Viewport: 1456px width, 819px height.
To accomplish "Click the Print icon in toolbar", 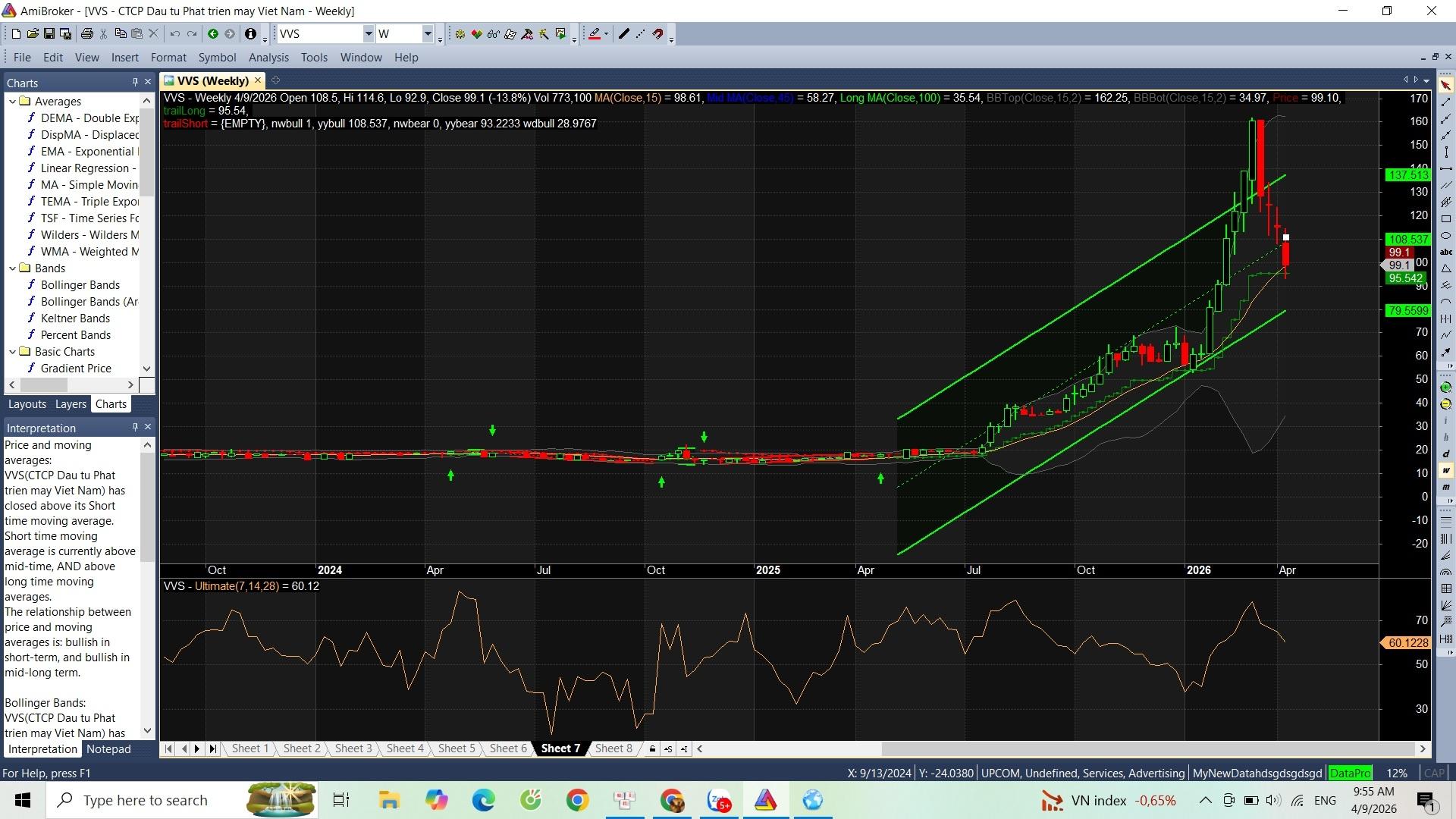I will 86,34.
